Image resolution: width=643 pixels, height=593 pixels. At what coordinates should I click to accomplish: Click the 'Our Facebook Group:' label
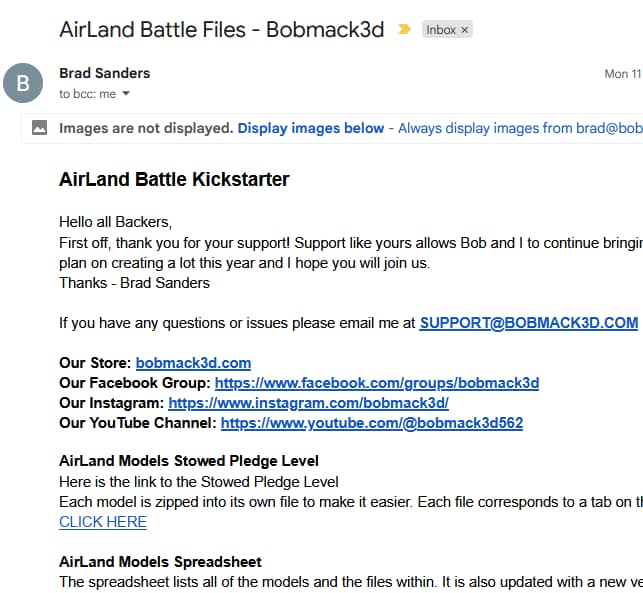[135, 383]
